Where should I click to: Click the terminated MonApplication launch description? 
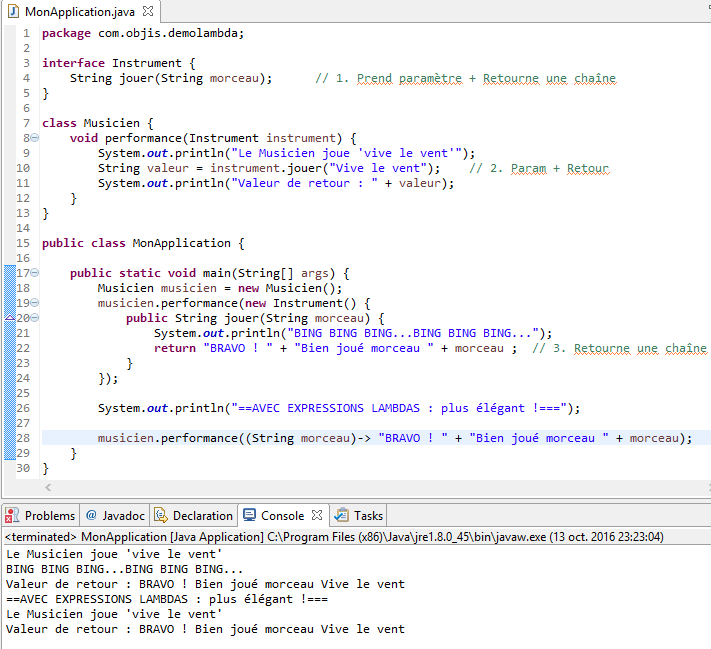330,537
